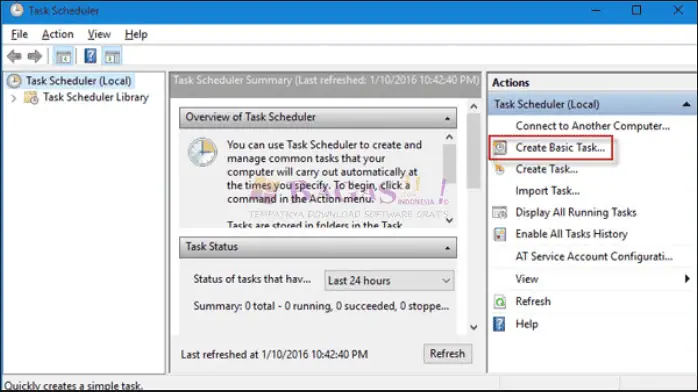Click the Task Scheduler (Local) clock icon in tree
The width and height of the screenshot is (698, 392).
click(x=14, y=81)
